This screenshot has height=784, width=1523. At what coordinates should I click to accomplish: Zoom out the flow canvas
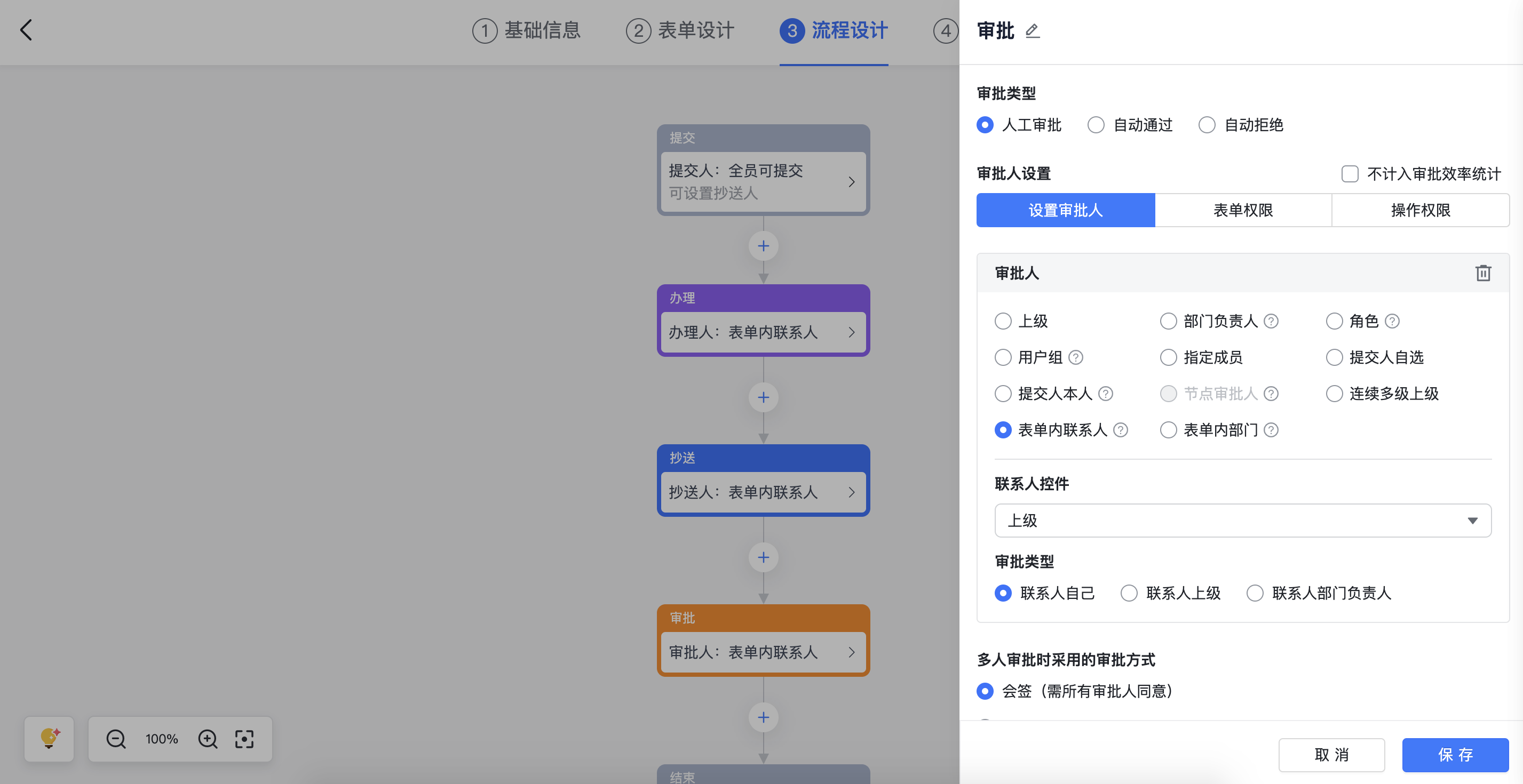tap(116, 739)
